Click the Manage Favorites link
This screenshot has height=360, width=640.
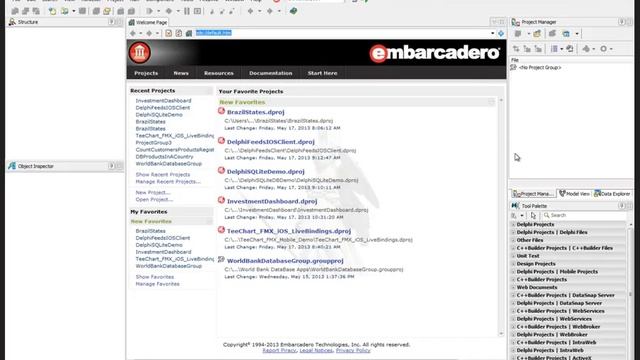coord(158,284)
